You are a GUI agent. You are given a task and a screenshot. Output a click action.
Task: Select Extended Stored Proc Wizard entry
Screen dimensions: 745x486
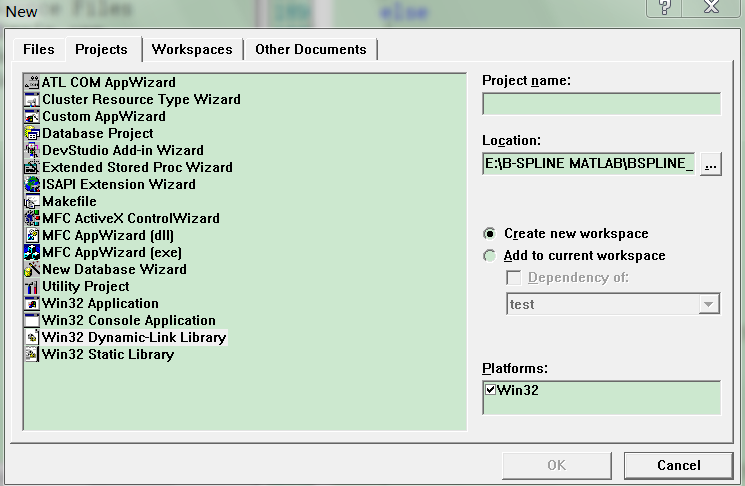(x=137, y=167)
